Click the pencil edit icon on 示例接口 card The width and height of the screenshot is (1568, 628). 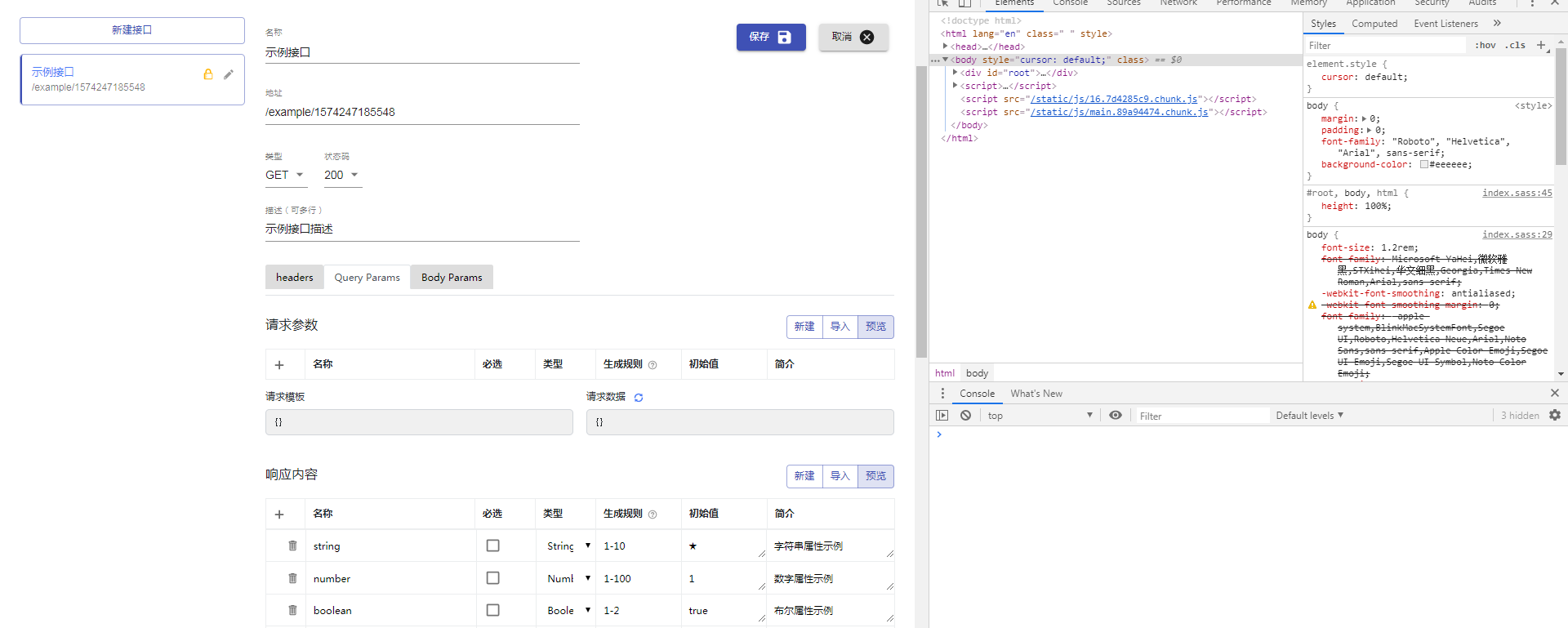229,74
